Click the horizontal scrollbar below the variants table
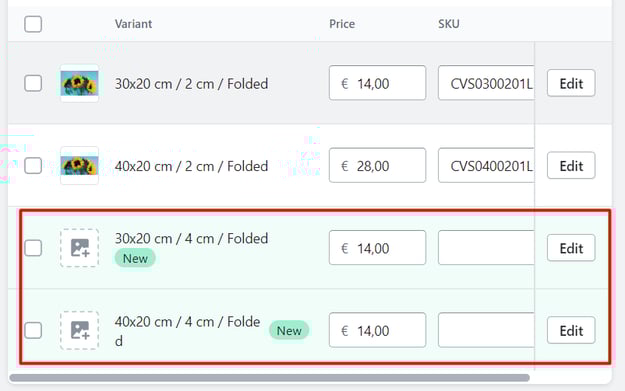625x391 pixels. click(x=269, y=377)
